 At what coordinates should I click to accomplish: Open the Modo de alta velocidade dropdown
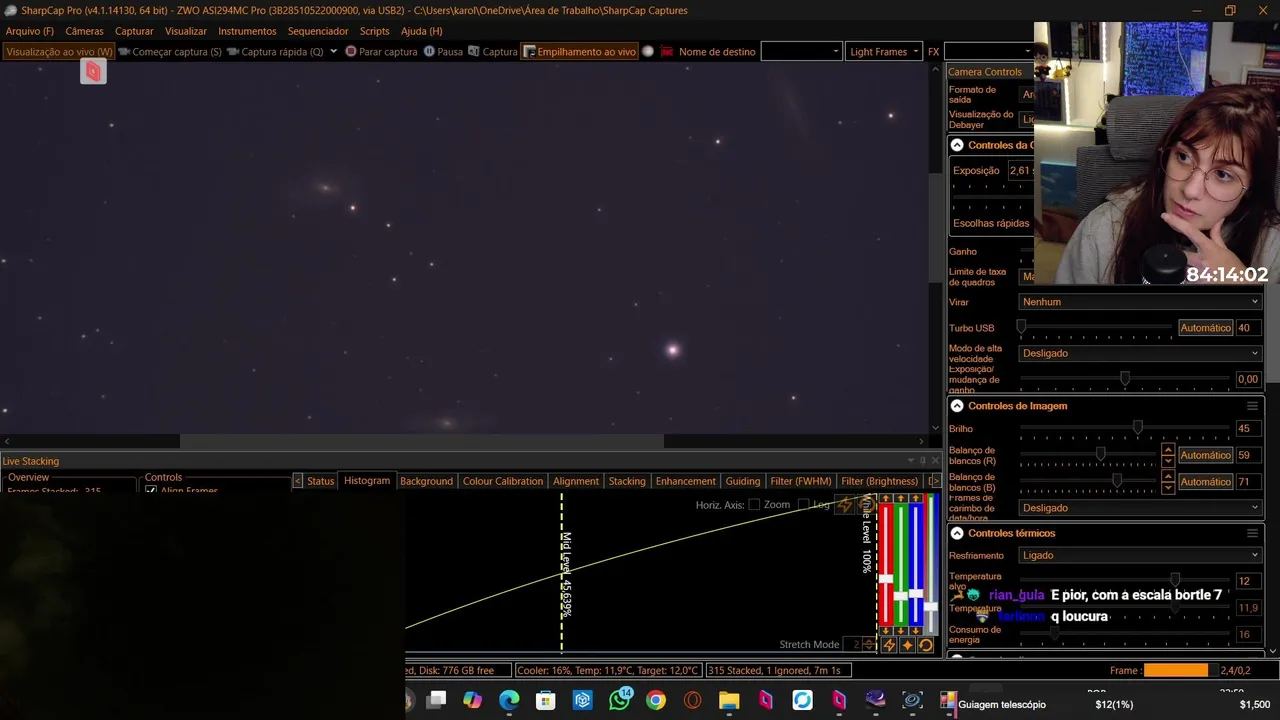click(1140, 353)
